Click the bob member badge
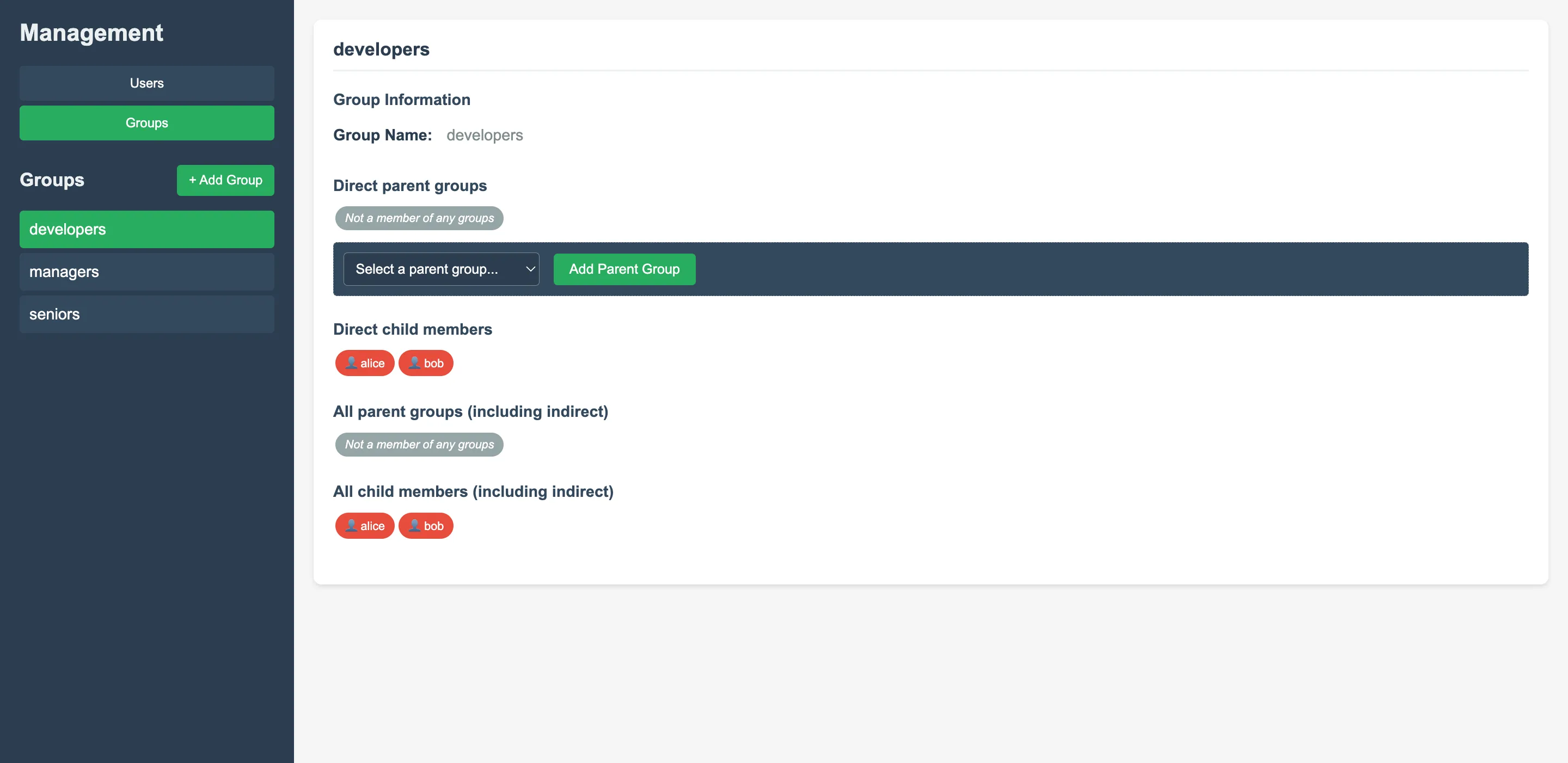 (x=425, y=362)
